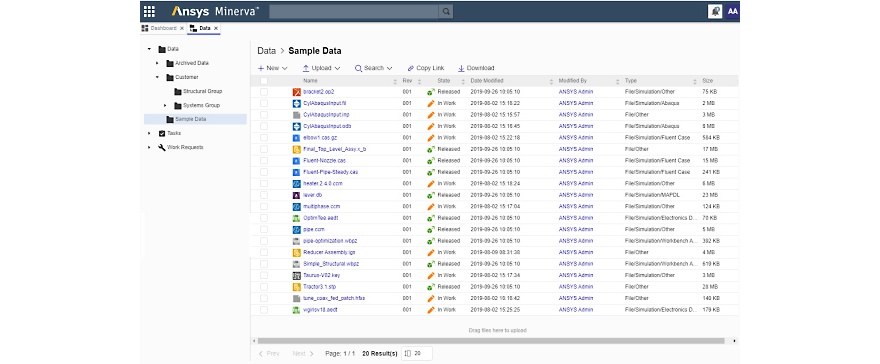The height and width of the screenshot is (364, 880).
Task: Click the Archived Data folder icon
Action: click(170, 63)
